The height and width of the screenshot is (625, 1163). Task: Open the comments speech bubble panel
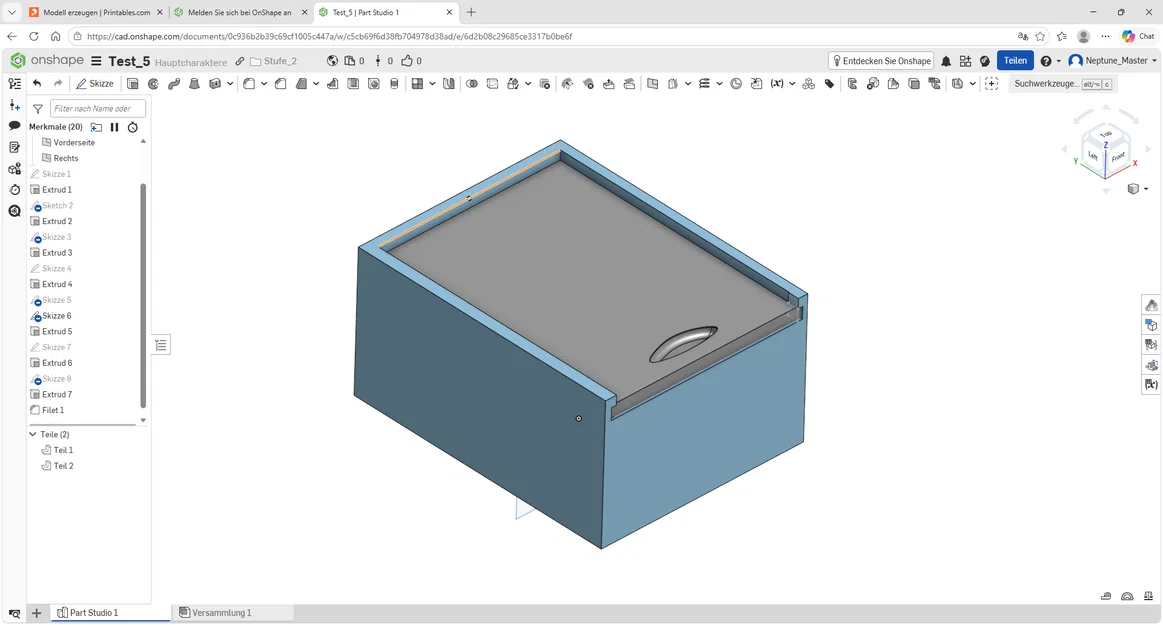pos(14,126)
